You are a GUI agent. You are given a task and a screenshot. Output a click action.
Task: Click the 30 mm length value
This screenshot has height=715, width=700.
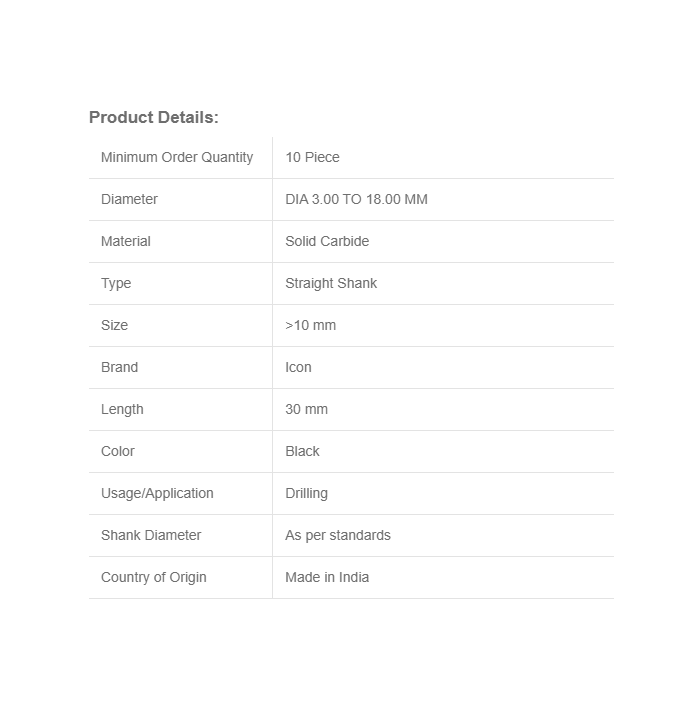pos(306,409)
